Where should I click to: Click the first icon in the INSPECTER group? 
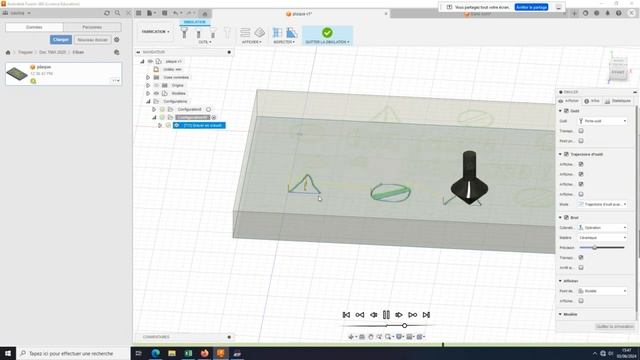[x=278, y=33]
